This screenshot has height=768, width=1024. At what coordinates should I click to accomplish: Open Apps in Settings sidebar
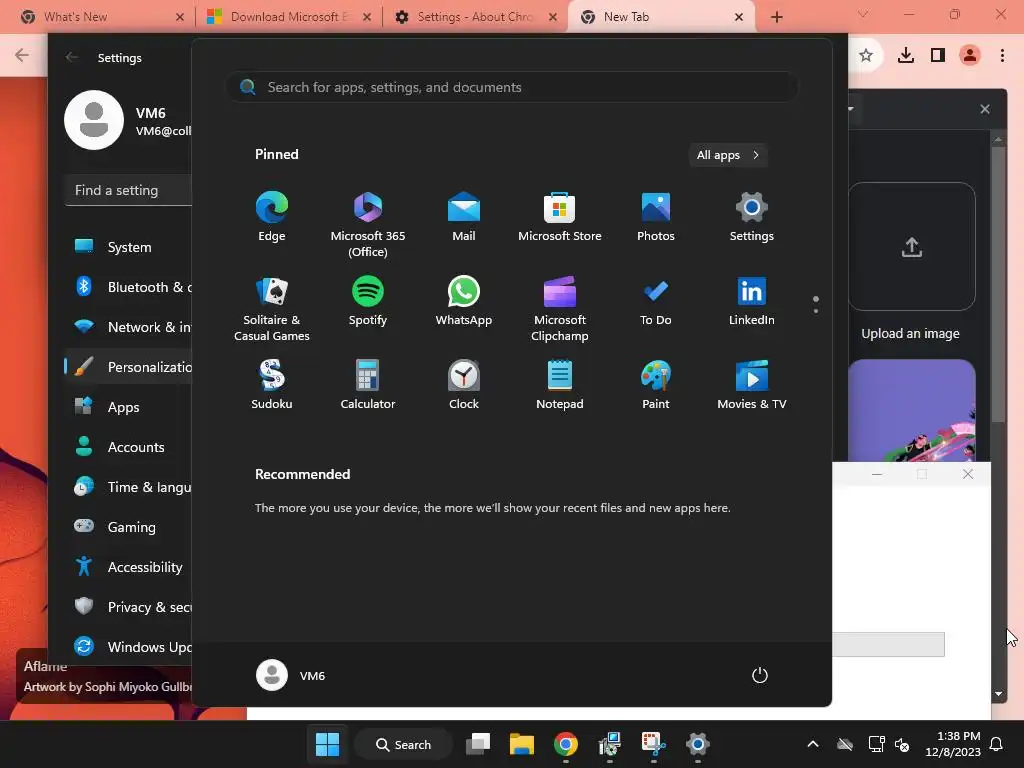pos(129,407)
